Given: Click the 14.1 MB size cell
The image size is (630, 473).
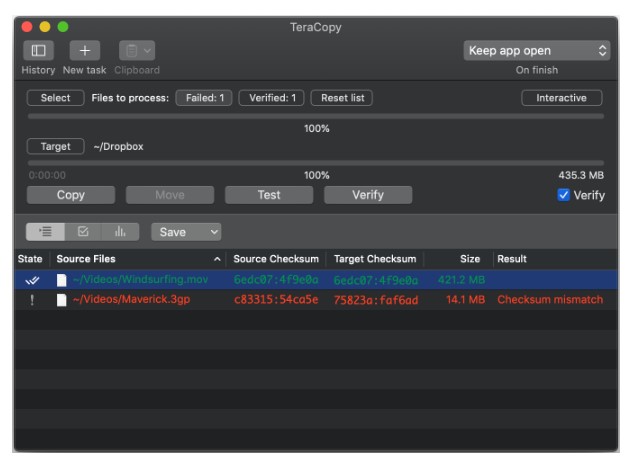Looking at the screenshot, I should pyautogui.click(x=465, y=300).
